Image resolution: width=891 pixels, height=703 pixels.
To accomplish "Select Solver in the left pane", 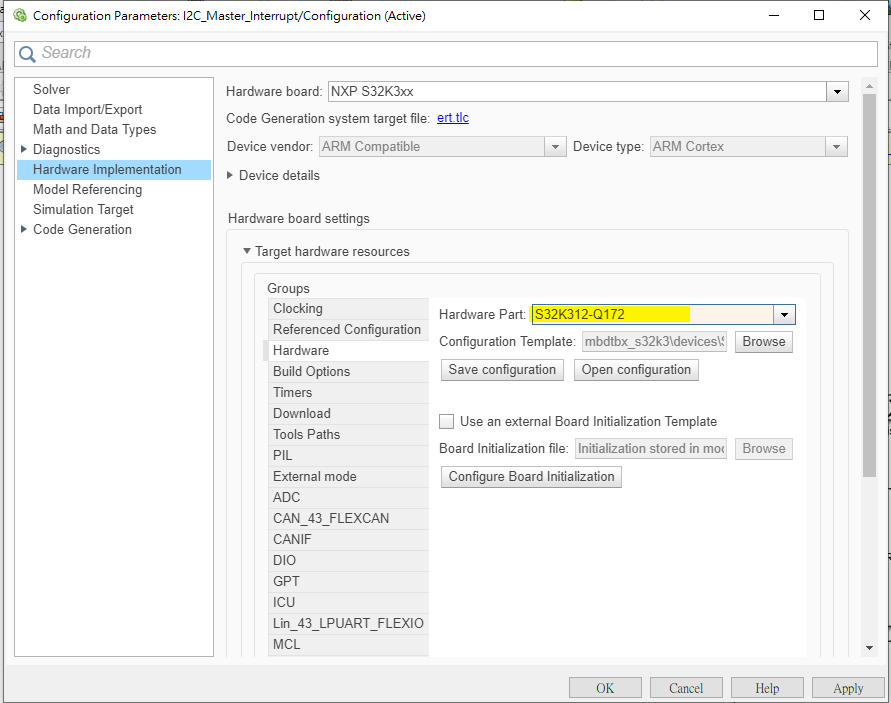I will click(x=51, y=89).
